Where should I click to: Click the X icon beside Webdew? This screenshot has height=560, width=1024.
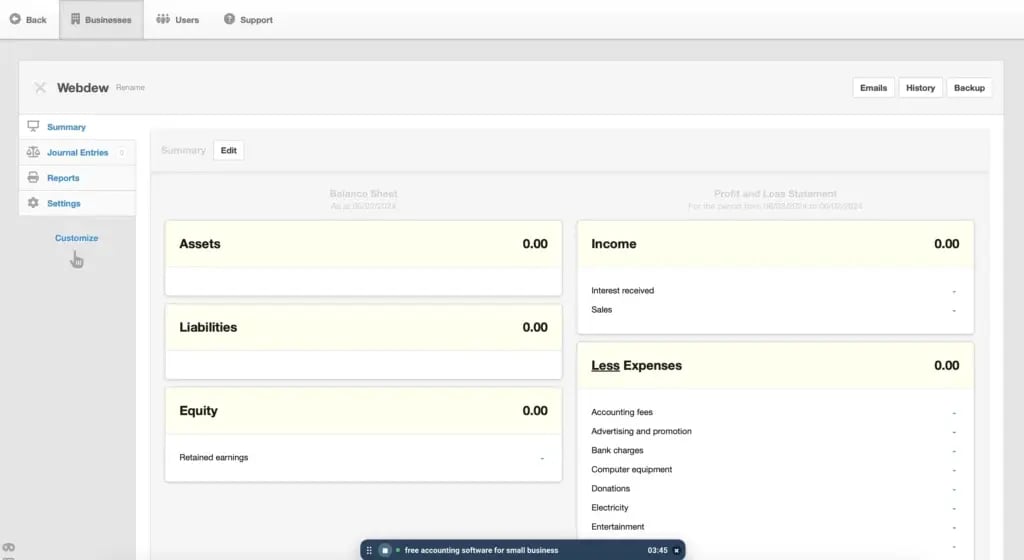tap(40, 88)
